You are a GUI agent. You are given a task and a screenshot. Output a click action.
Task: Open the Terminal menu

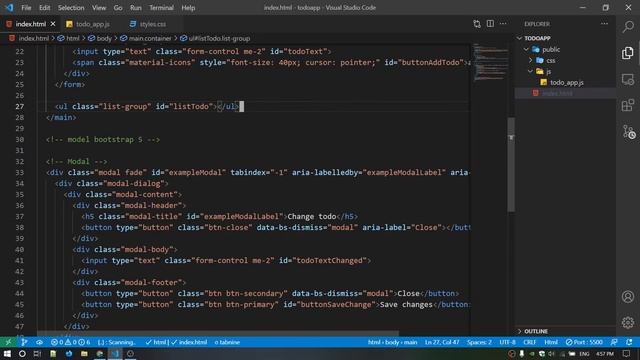tap(161, 8)
